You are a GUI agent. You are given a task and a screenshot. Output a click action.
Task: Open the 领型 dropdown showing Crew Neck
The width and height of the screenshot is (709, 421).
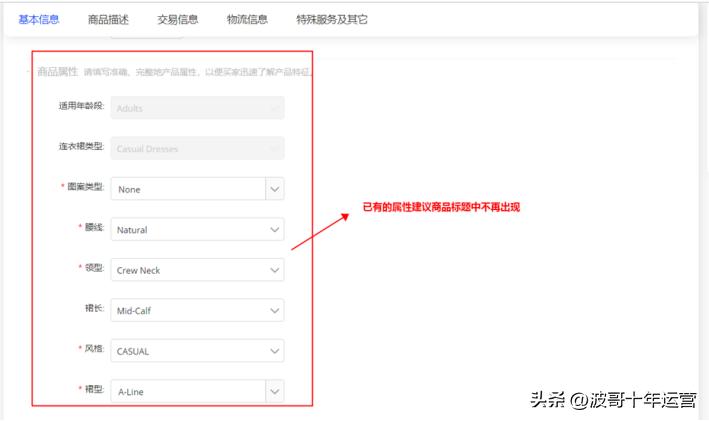pyautogui.click(x=197, y=270)
